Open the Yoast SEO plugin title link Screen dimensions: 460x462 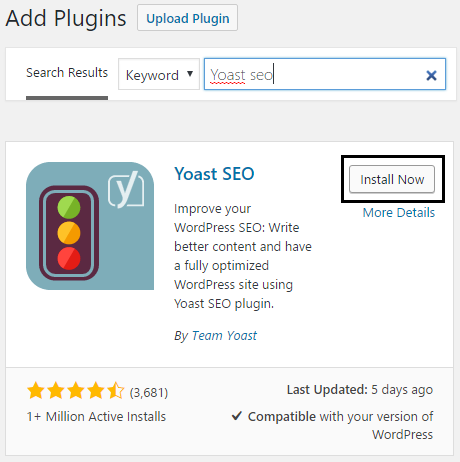coord(214,174)
